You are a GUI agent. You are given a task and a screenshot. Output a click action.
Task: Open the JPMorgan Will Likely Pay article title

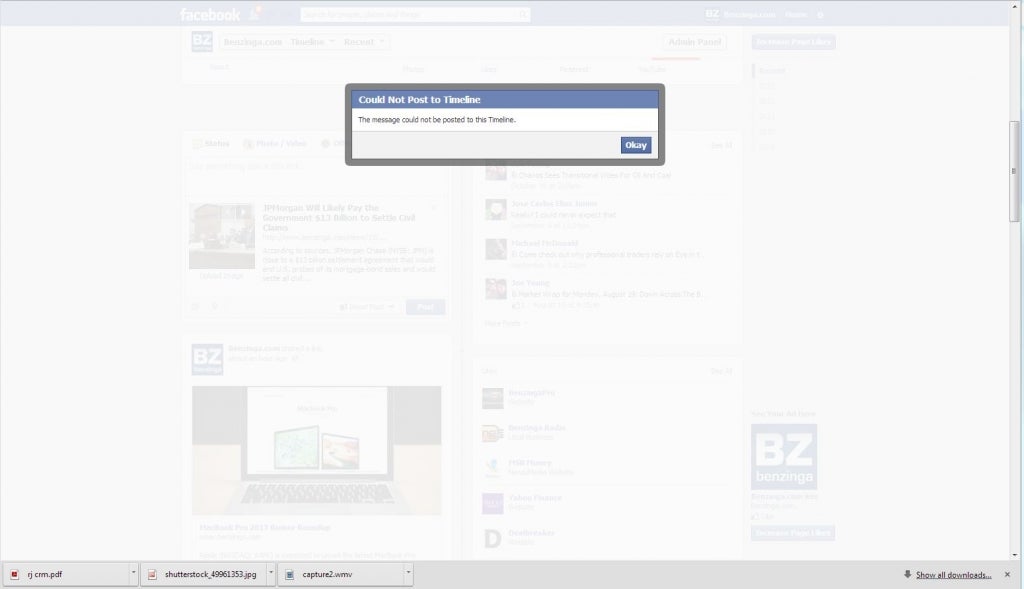(x=339, y=217)
